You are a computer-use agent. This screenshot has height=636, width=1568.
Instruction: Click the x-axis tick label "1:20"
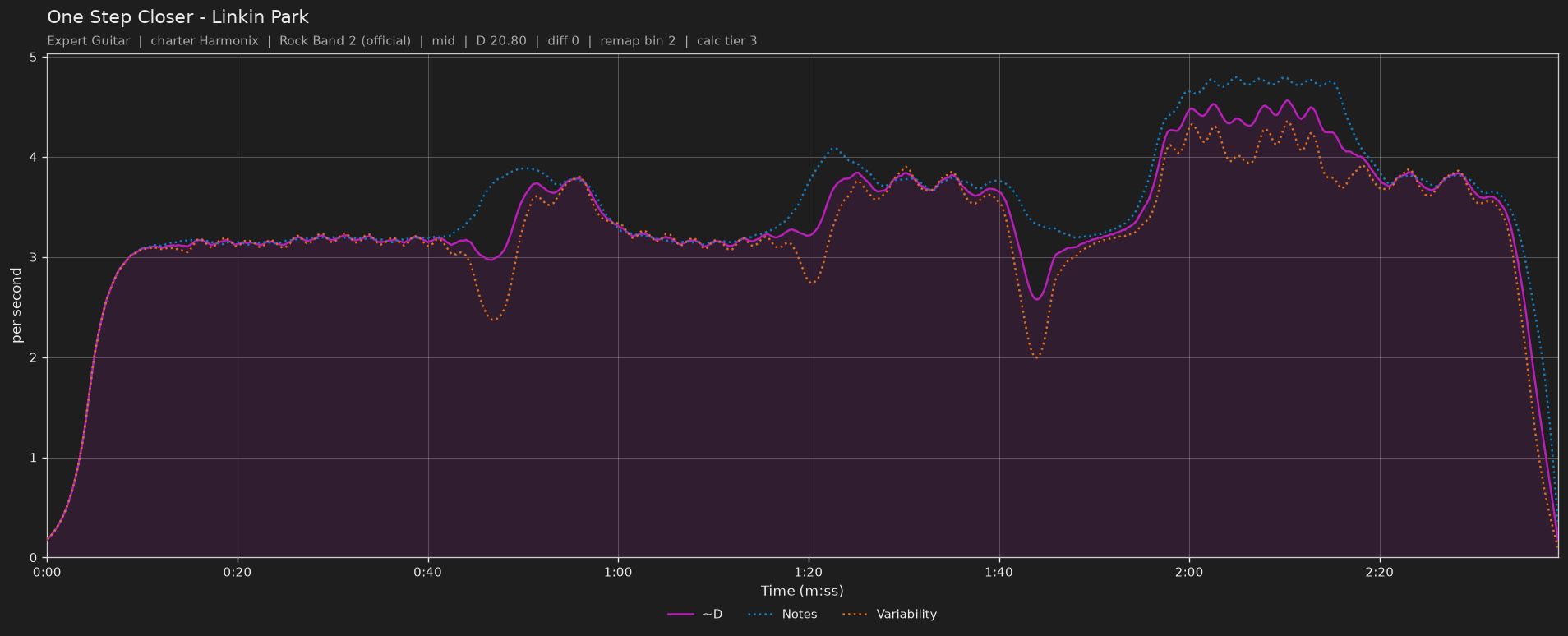[x=809, y=572]
